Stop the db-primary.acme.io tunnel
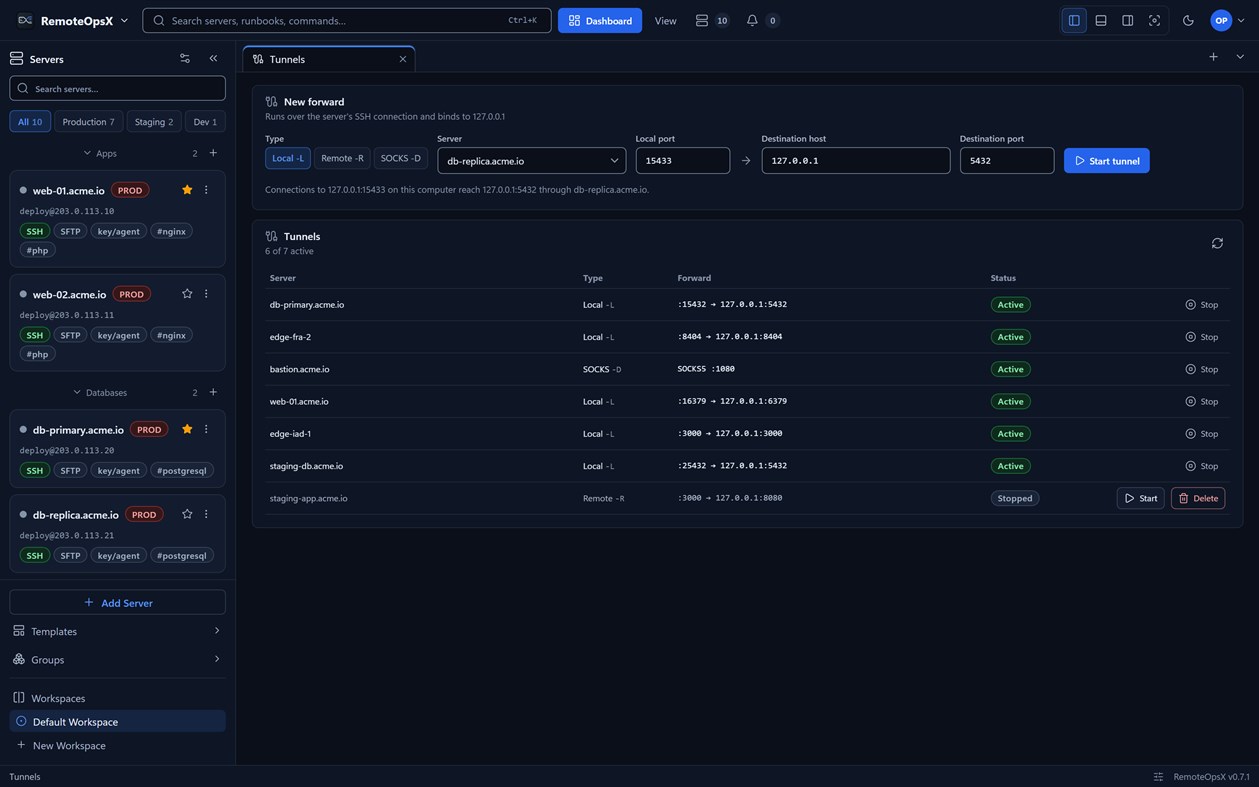 1202,304
